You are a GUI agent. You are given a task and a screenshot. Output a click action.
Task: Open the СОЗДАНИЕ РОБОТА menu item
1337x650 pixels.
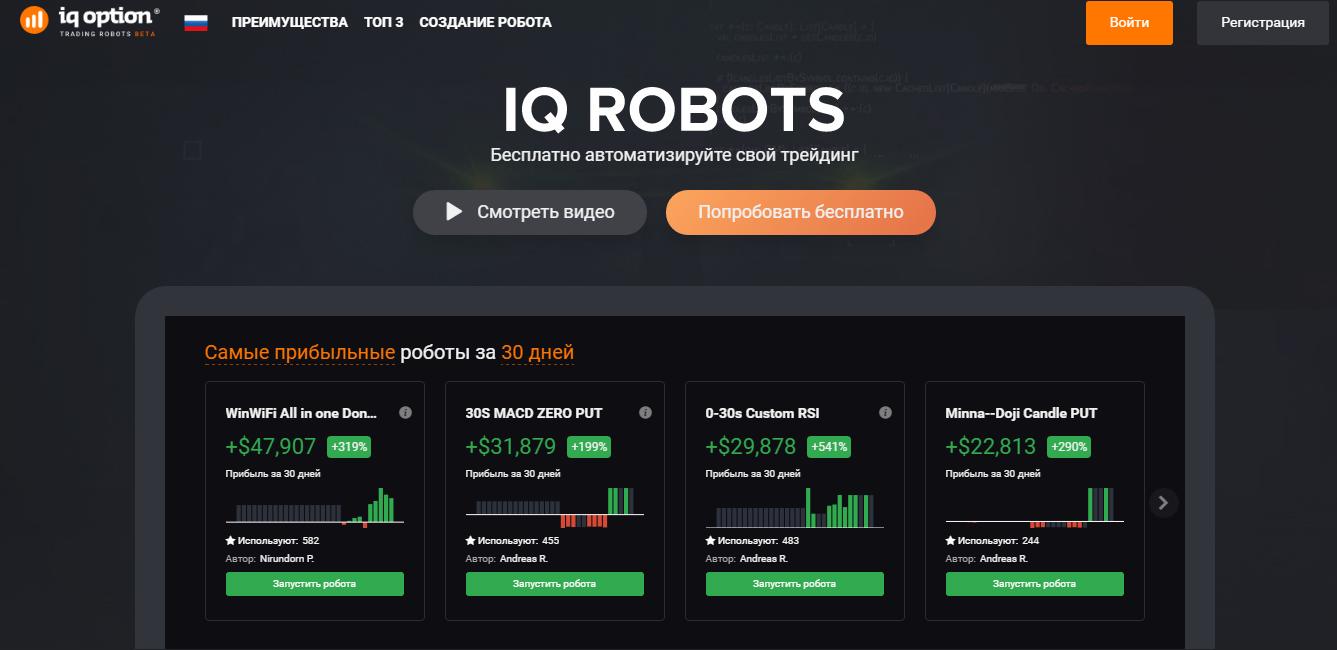coord(485,22)
